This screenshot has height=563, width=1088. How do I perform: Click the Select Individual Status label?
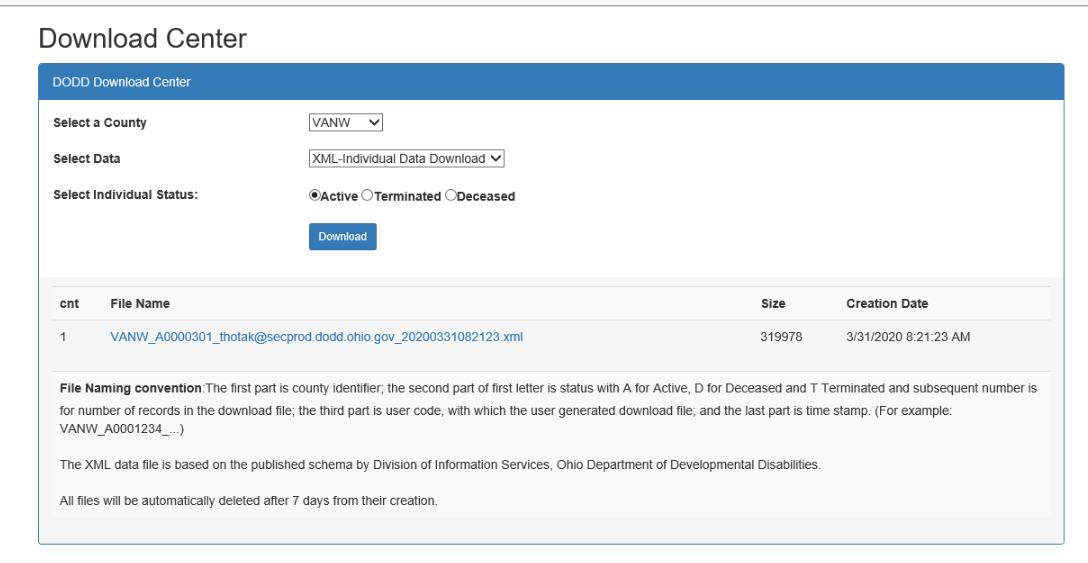pyautogui.click(x=125, y=195)
